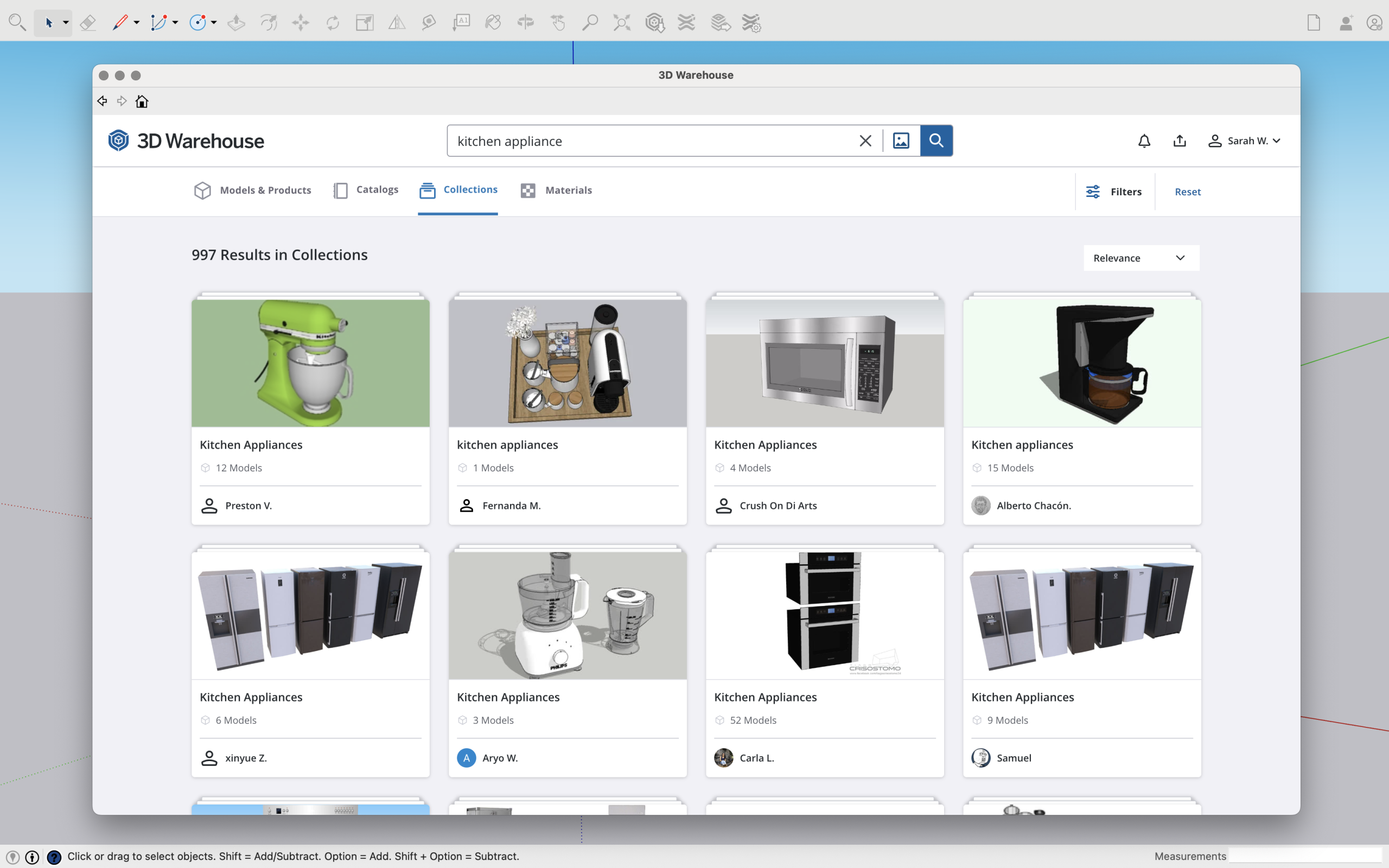Click search by image icon
This screenshot has height=868, width=1389.
tap(901, 141)
